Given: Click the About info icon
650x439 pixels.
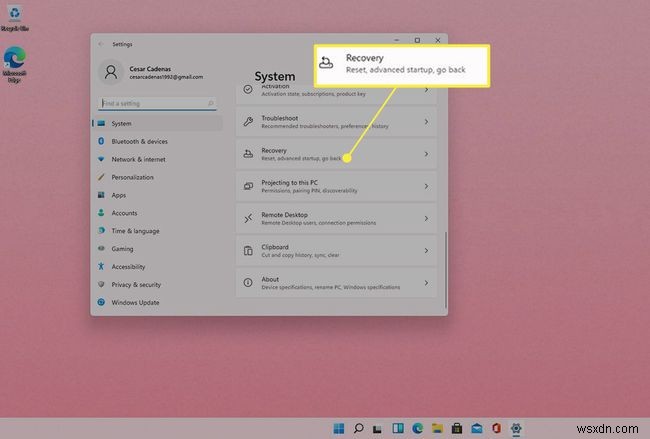Looking at the screenshot, I should pos(248,283).
